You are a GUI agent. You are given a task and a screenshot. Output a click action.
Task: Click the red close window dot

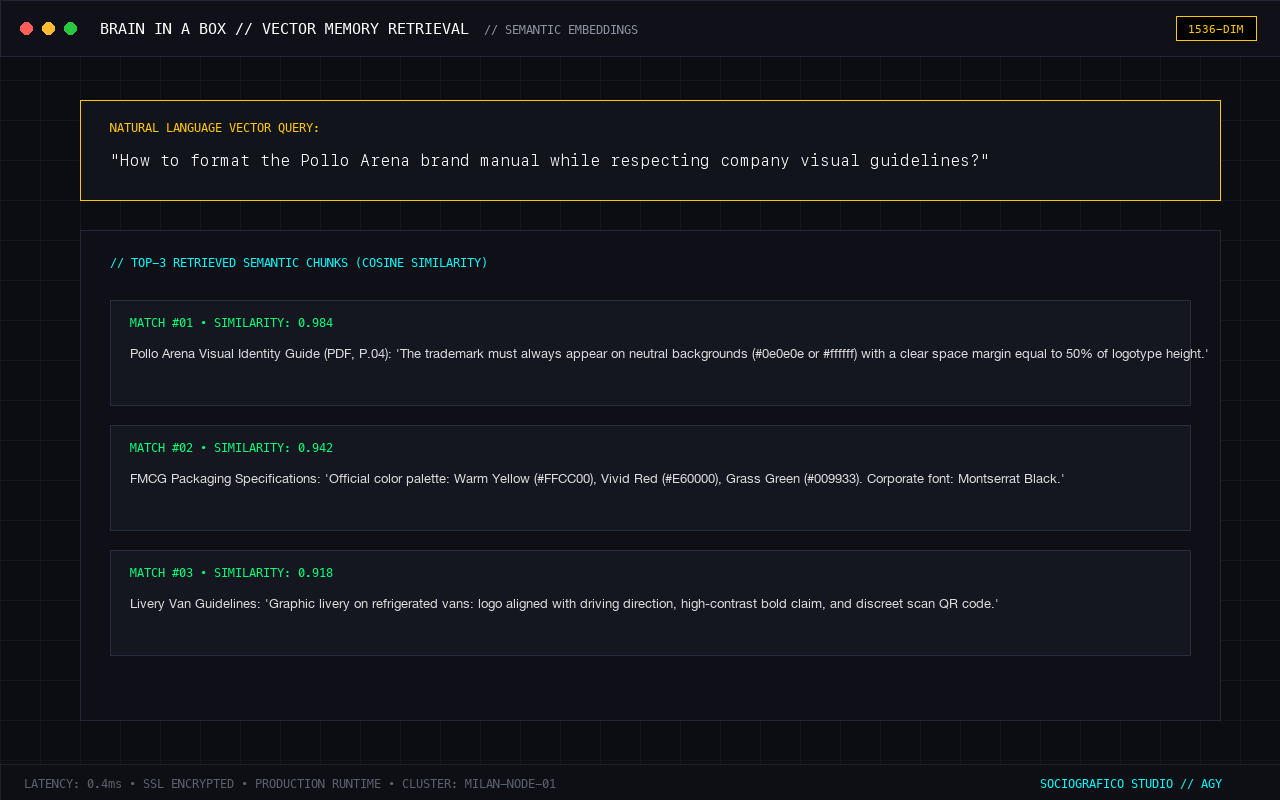pos(27,29)
